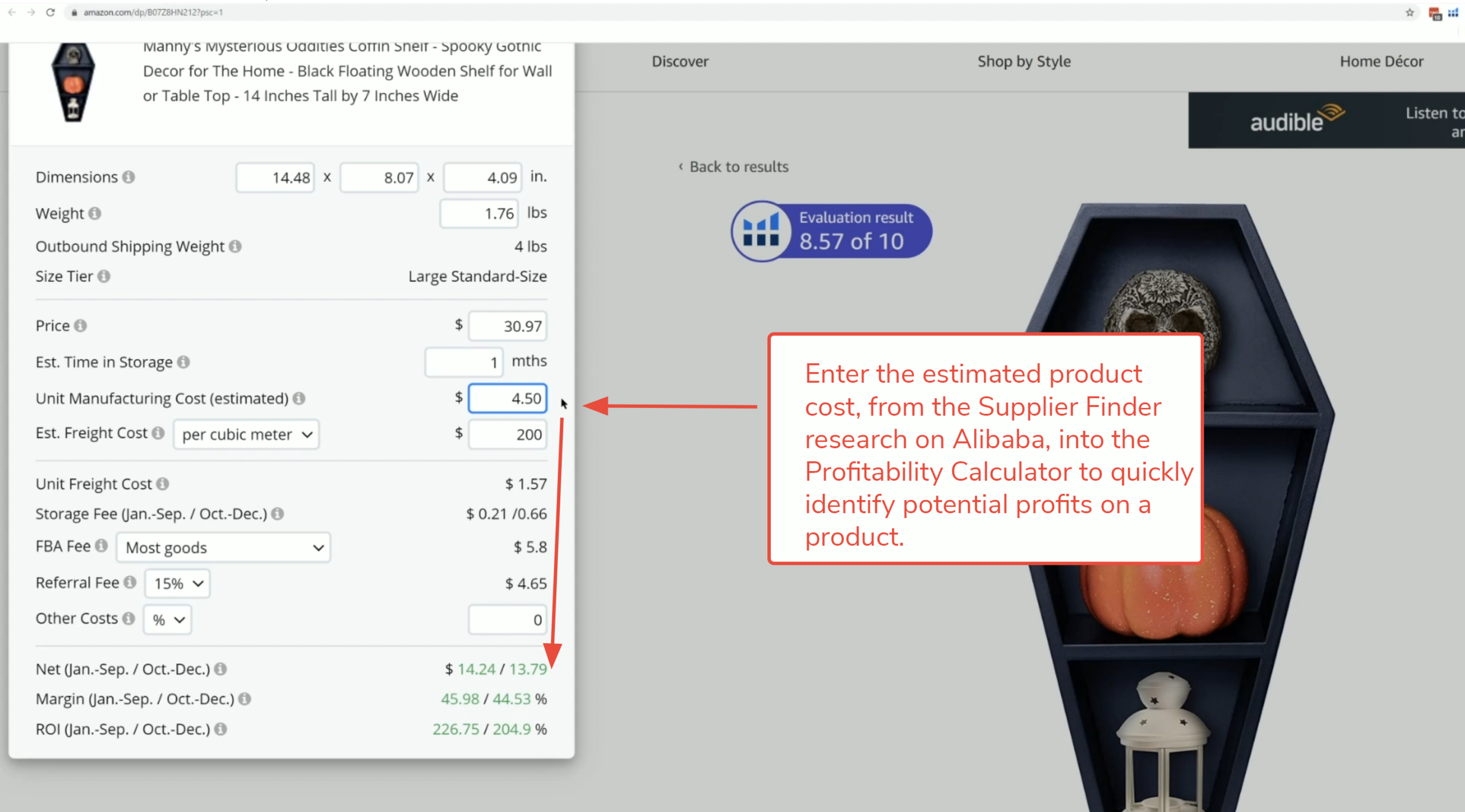Go to the Home Décor tab
The width and height of the screenshot is (1465, 812).
1381,61
